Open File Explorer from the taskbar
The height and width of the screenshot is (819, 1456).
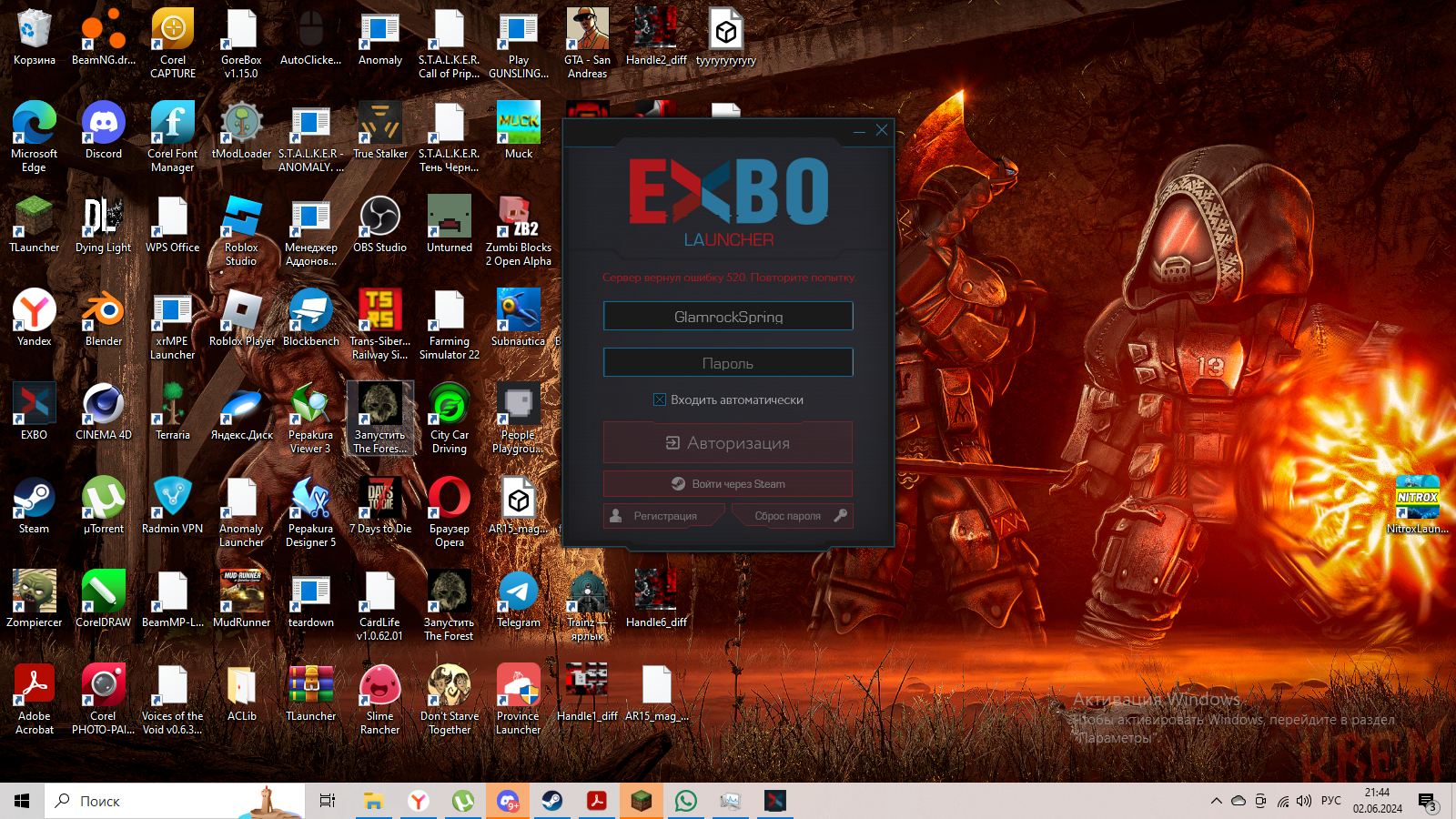point(373,801)
